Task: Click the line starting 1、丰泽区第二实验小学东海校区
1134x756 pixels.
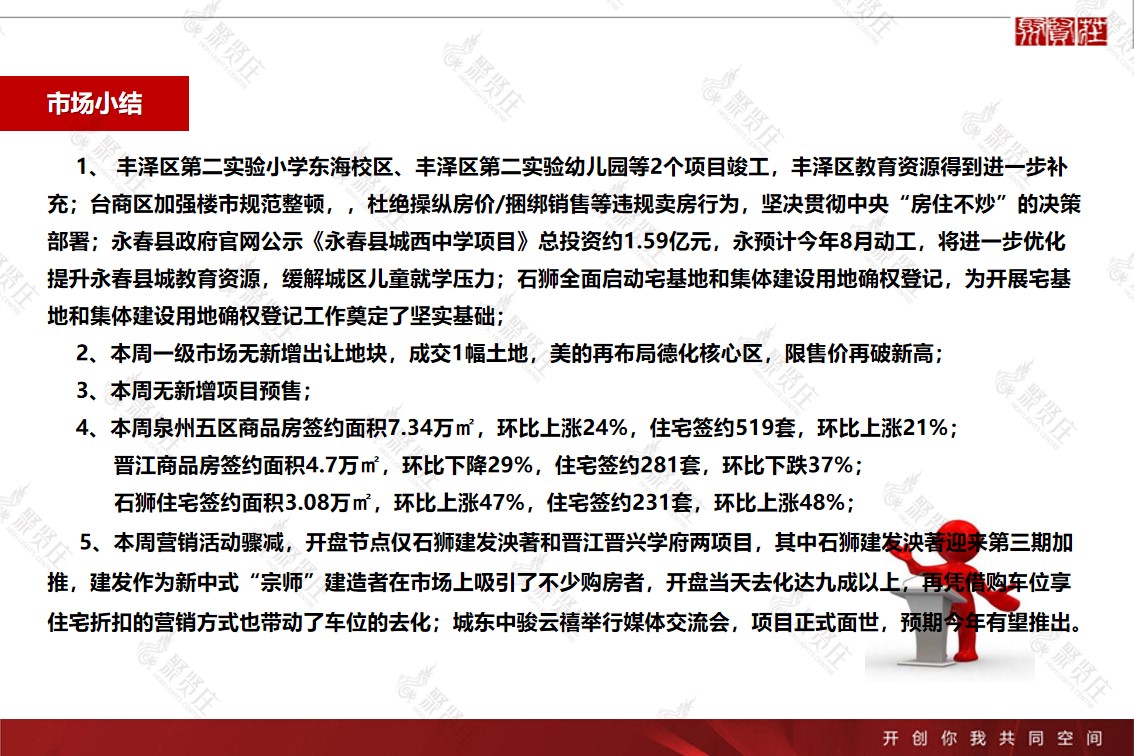Action: pos(571,167)
